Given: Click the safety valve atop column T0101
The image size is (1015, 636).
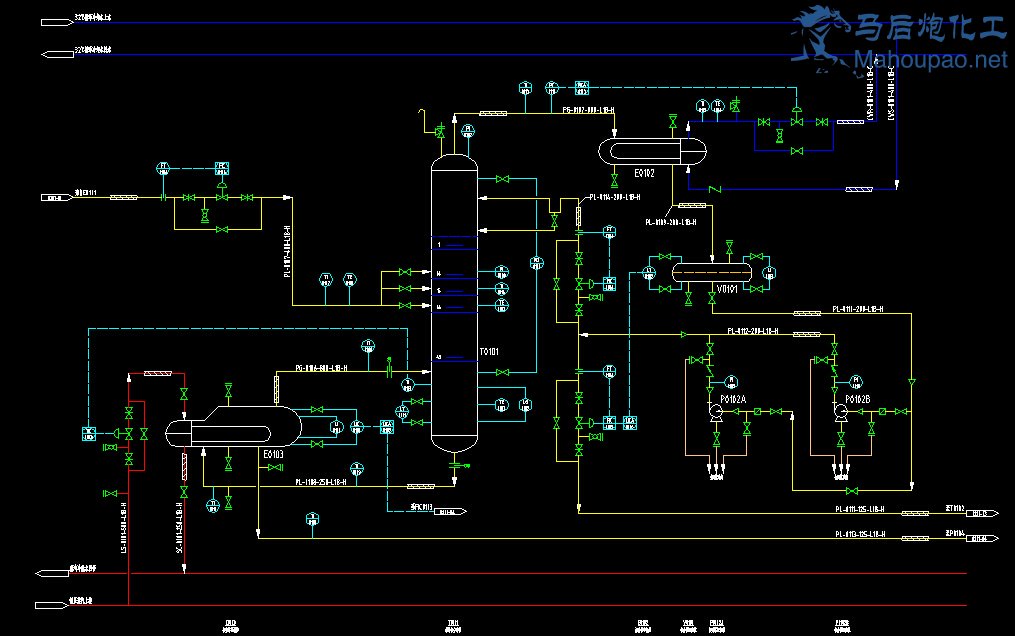Looking at the screenshot, I should [440, 131].
